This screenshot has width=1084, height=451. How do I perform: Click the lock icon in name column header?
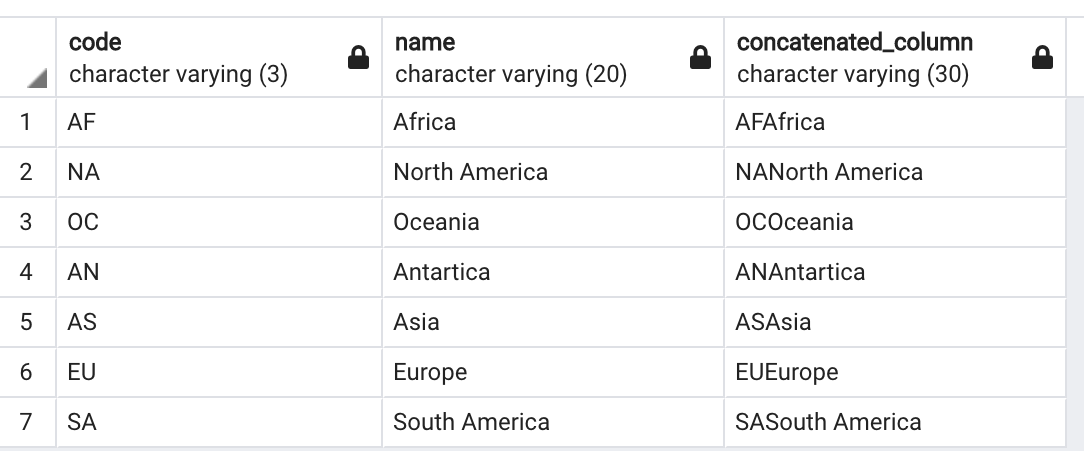point(701,60)
